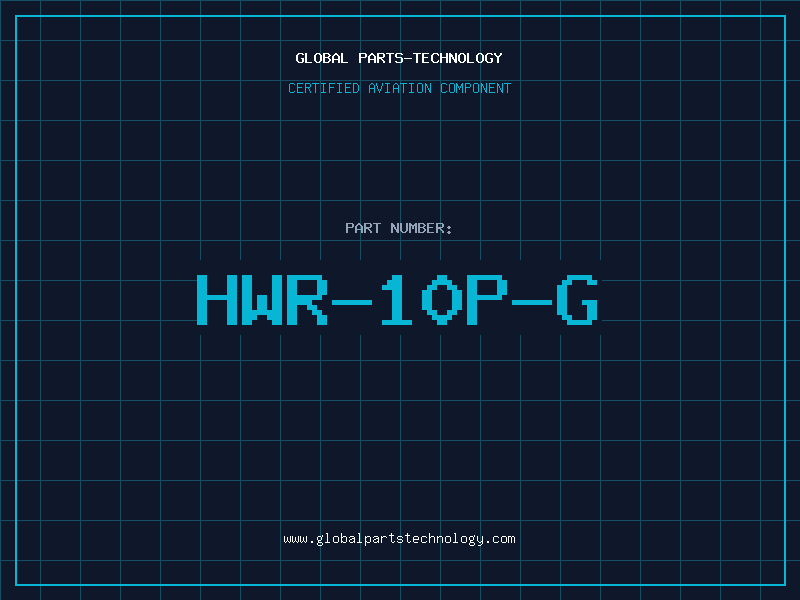Click the dash between P and G
The width and height of the screenshot is (800, 600).
532,302
